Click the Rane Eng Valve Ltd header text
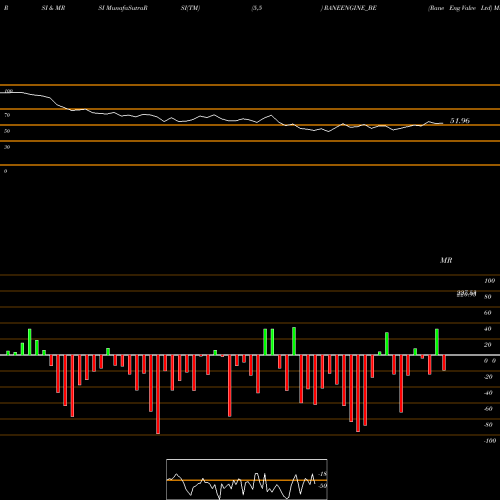Image resolution: width=500 pixels, height=500 pixels. (x=460, y=8)
